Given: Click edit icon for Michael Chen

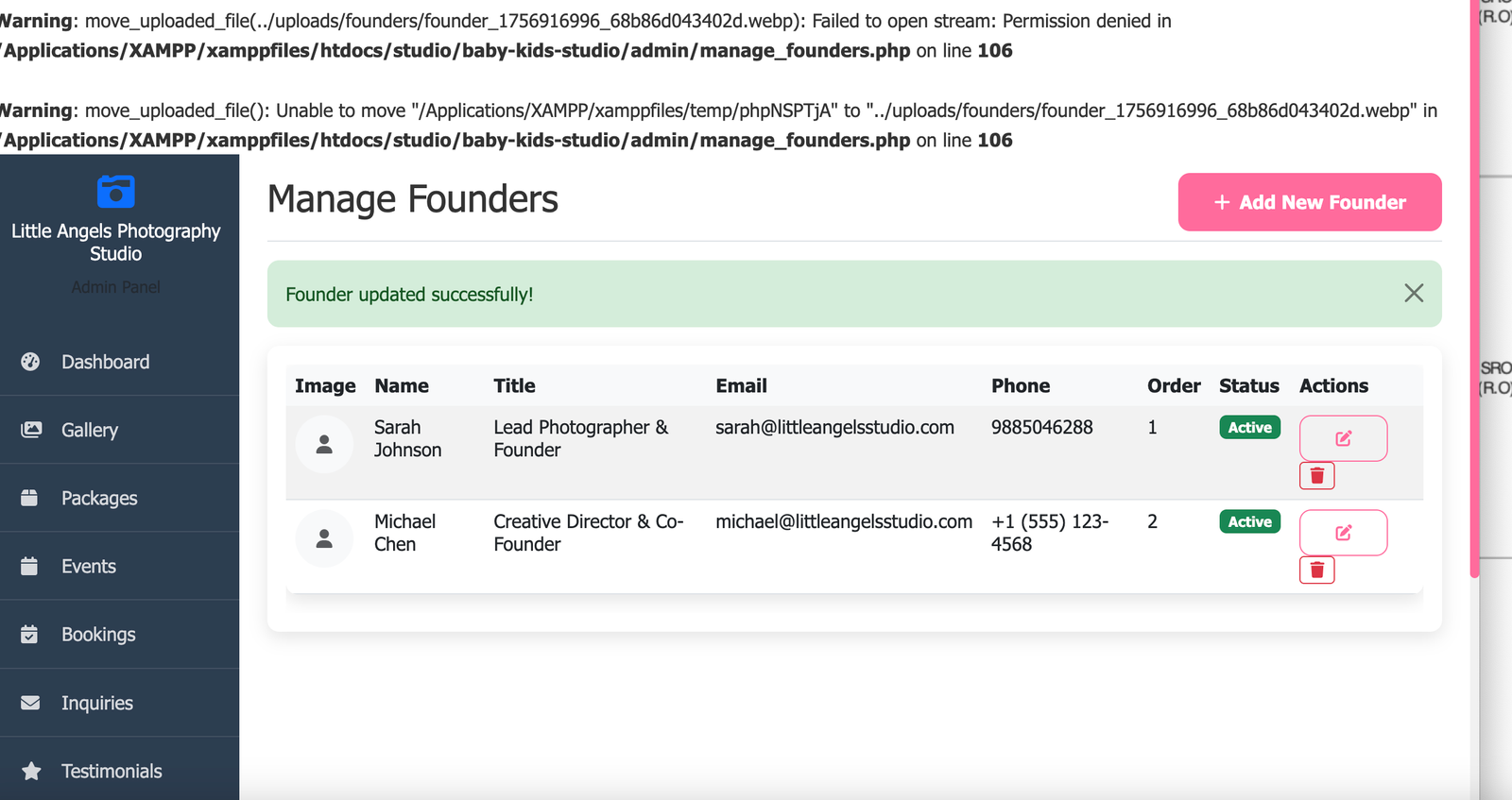Looking at the screenshot, I should pyautogui.click(x=1343, y=533).
